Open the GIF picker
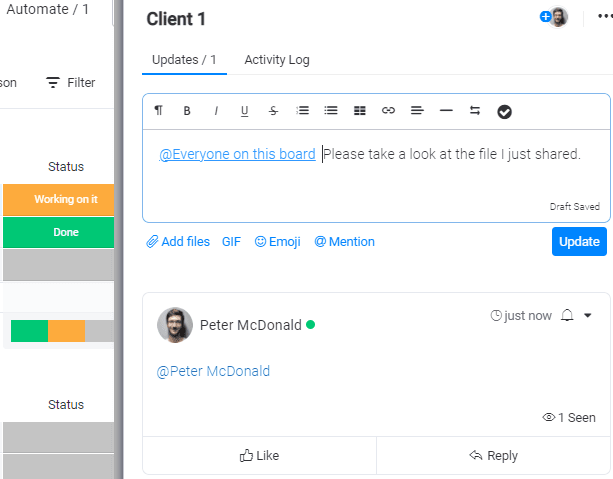This screenshot has height=479, width=613. (x=231, y=242)
